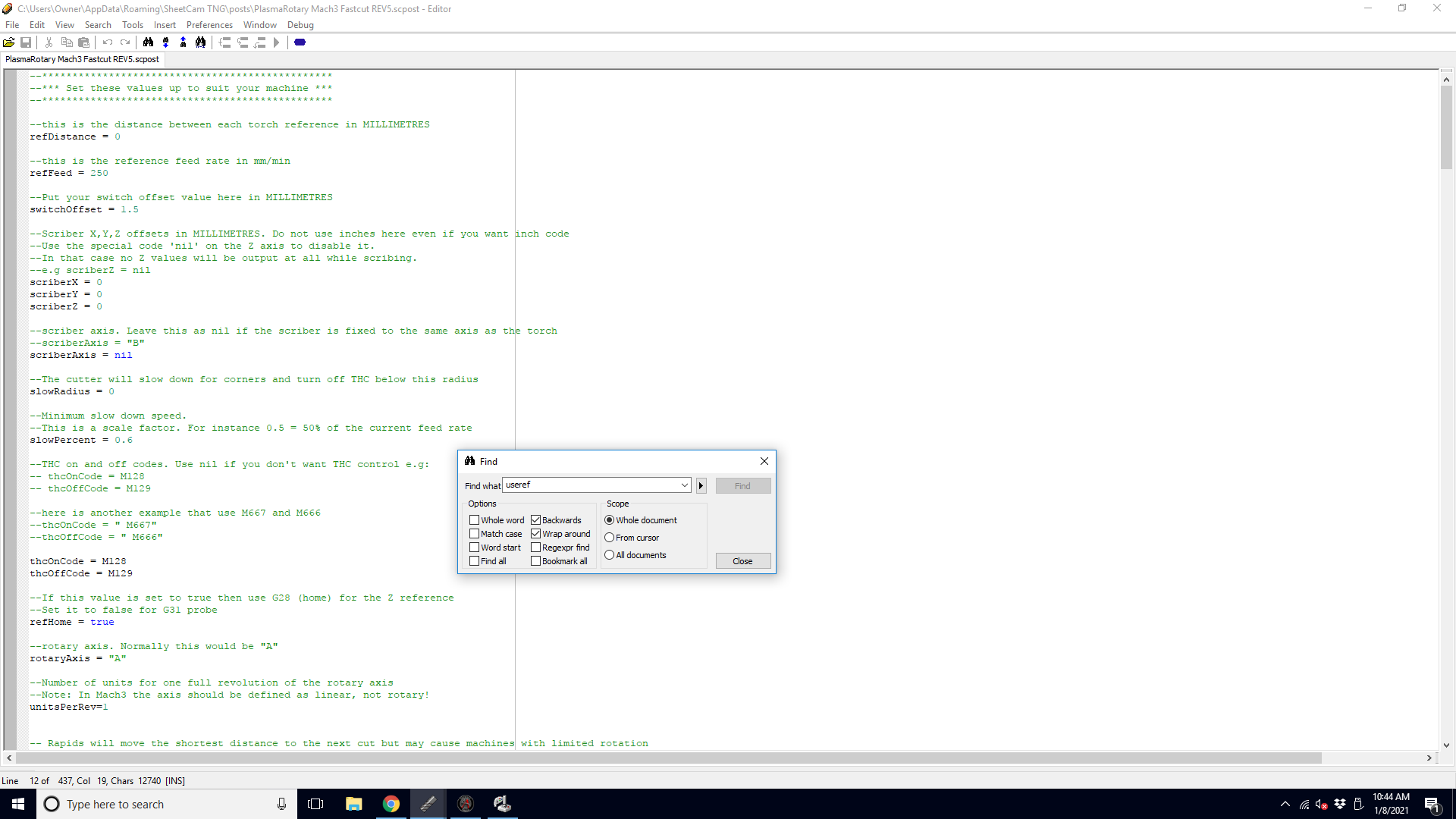Expand the Find what history dropdown
Viewport: 1456px width, 819px height.
(684, 485)
